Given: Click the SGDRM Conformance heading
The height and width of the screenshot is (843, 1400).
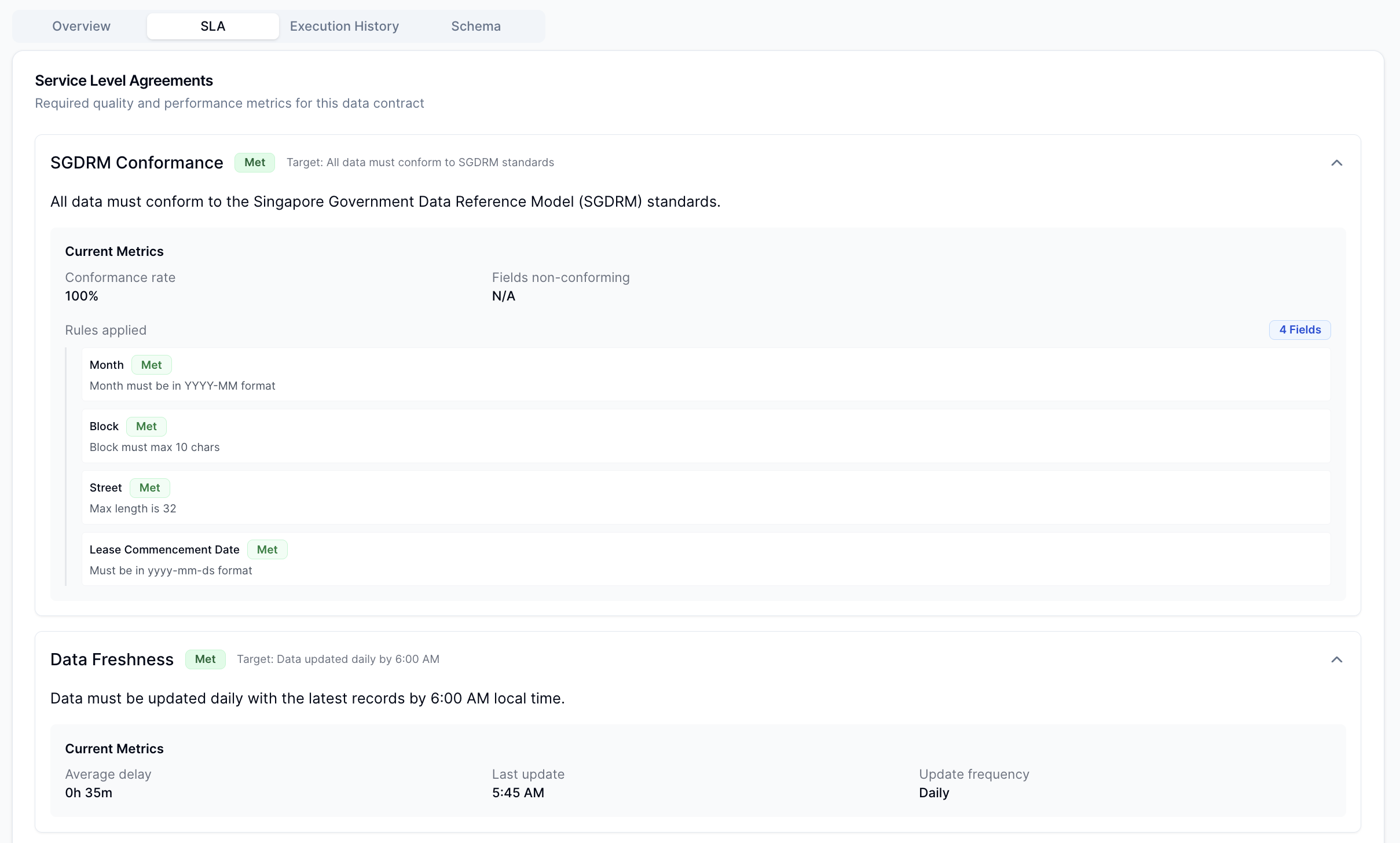Looking at the screenshot, I should pyautogui.click(x=137, y=163).
